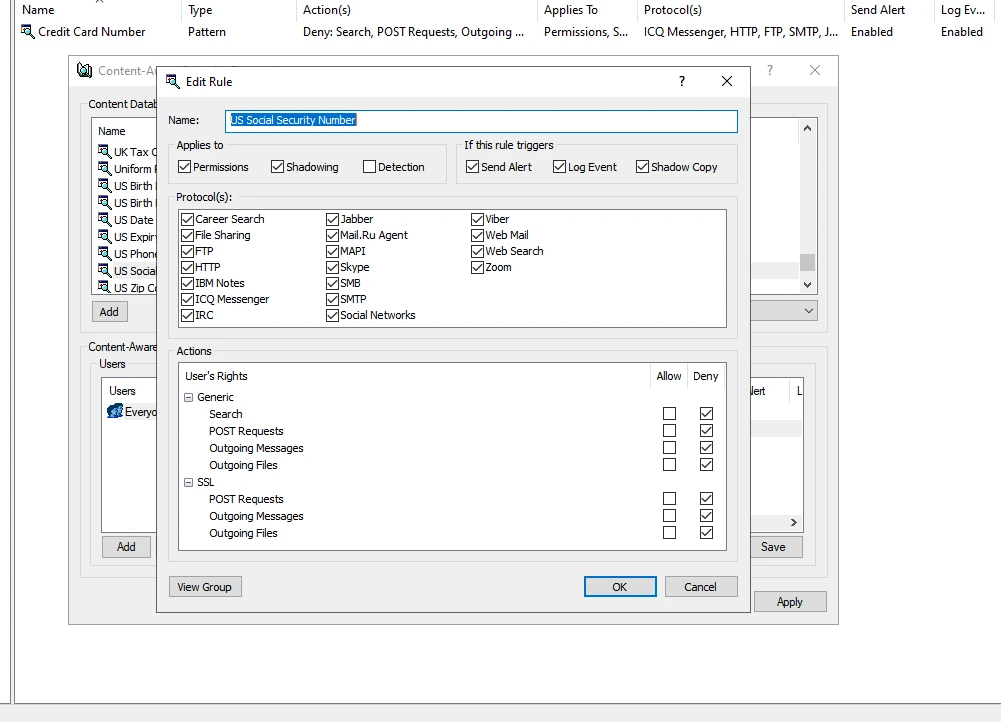
Task: Click the US Date content database icon
Action: click(x=104, y=220)
